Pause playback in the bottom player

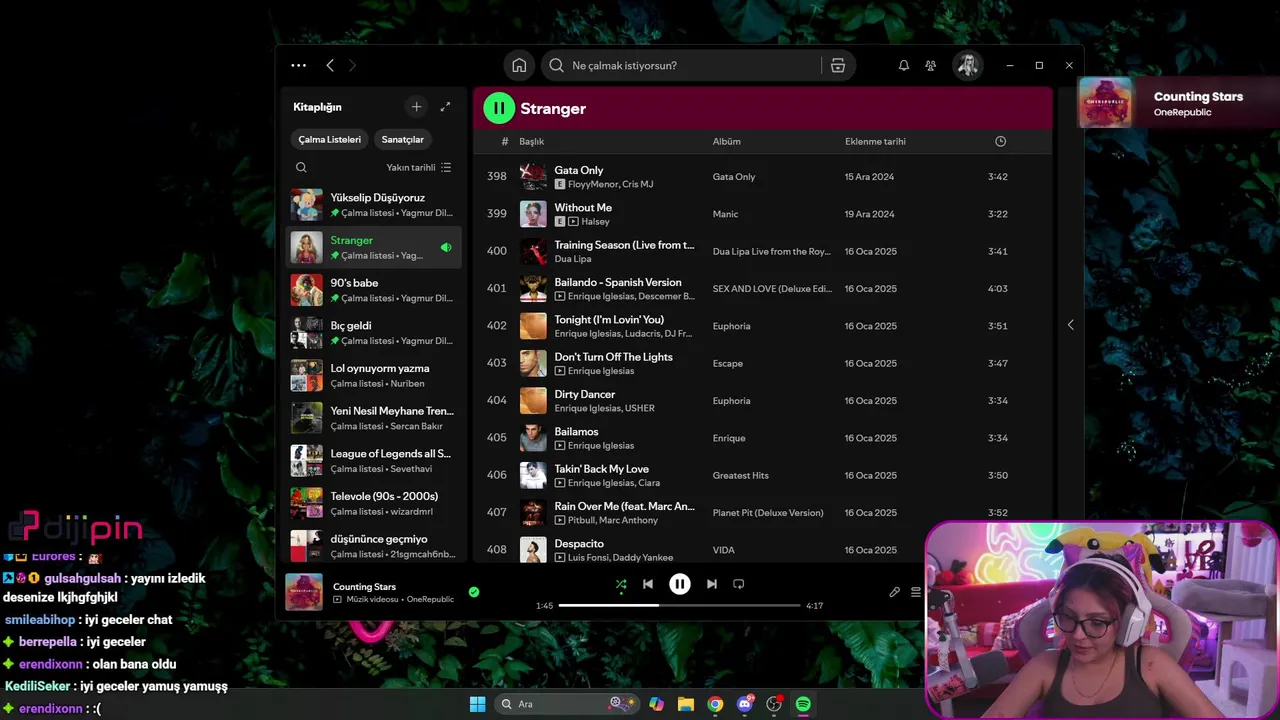tap(679, 584)
